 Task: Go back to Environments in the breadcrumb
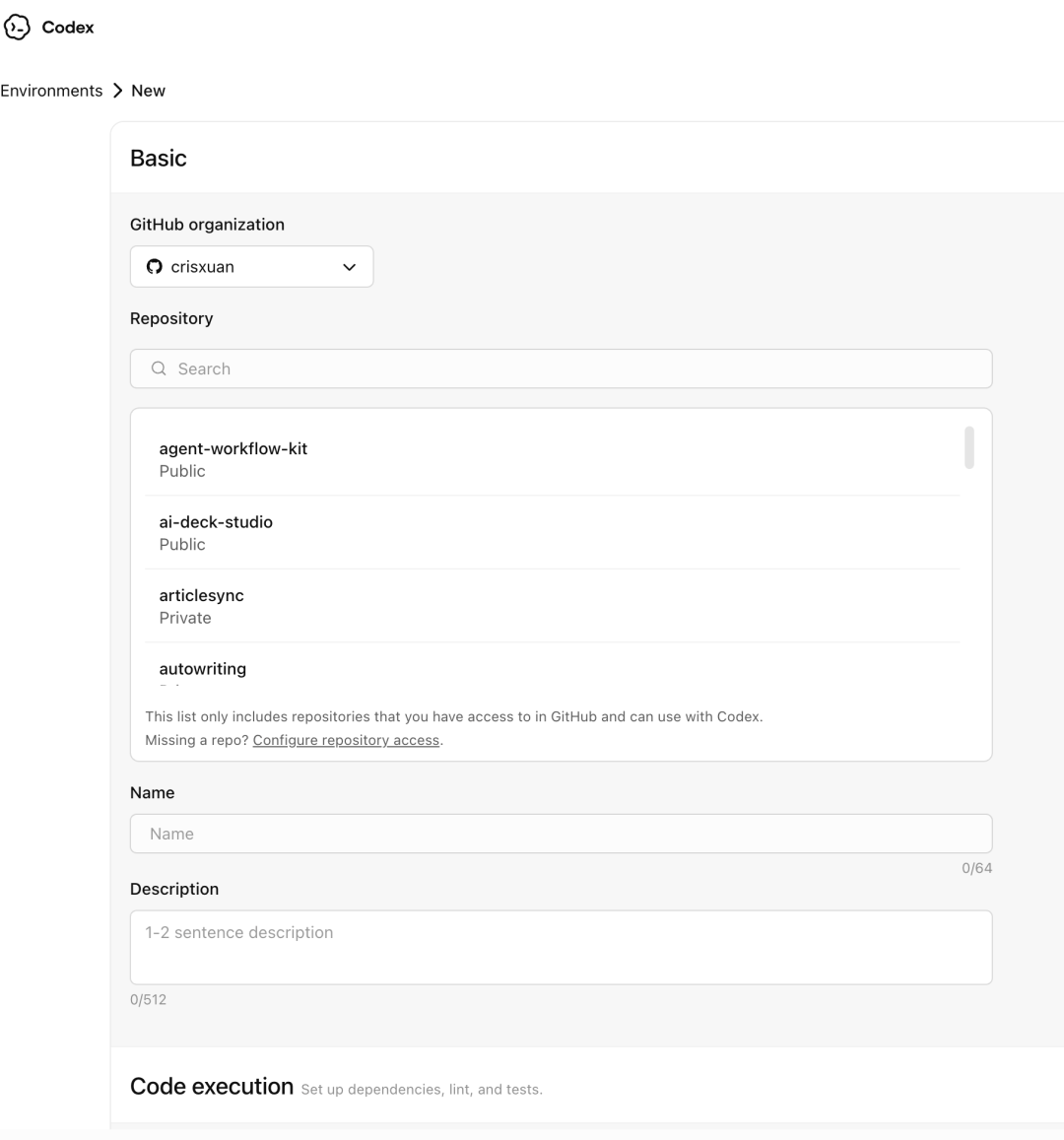coord(51,91)
